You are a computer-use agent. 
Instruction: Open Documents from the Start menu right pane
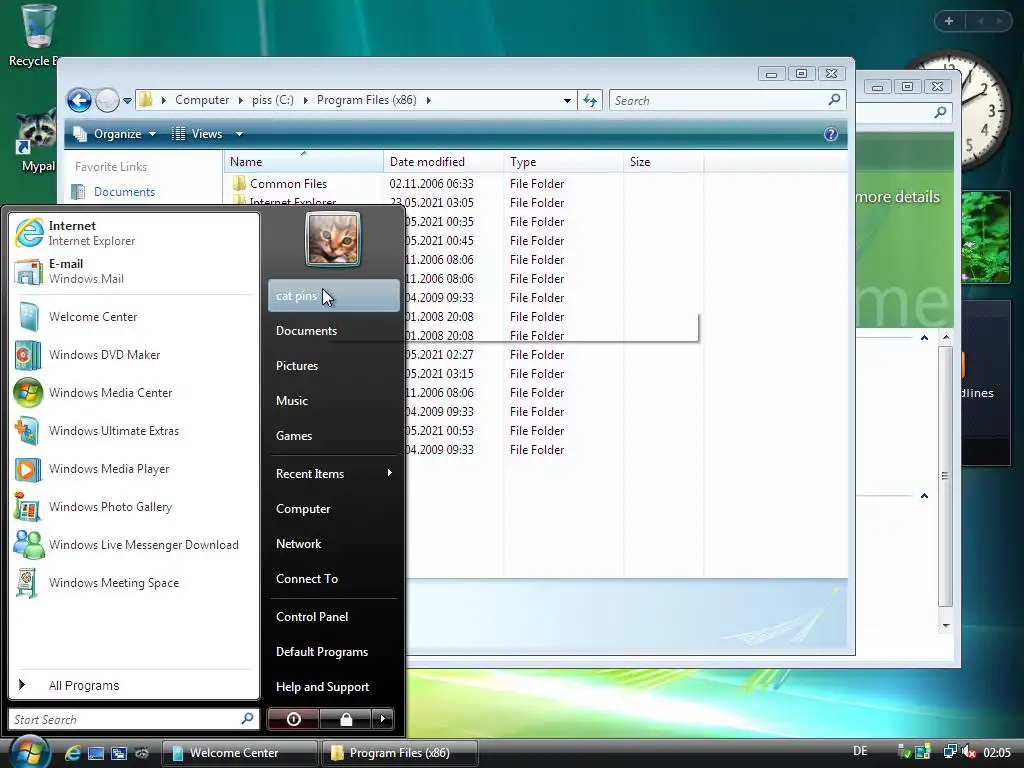point(334,331)
